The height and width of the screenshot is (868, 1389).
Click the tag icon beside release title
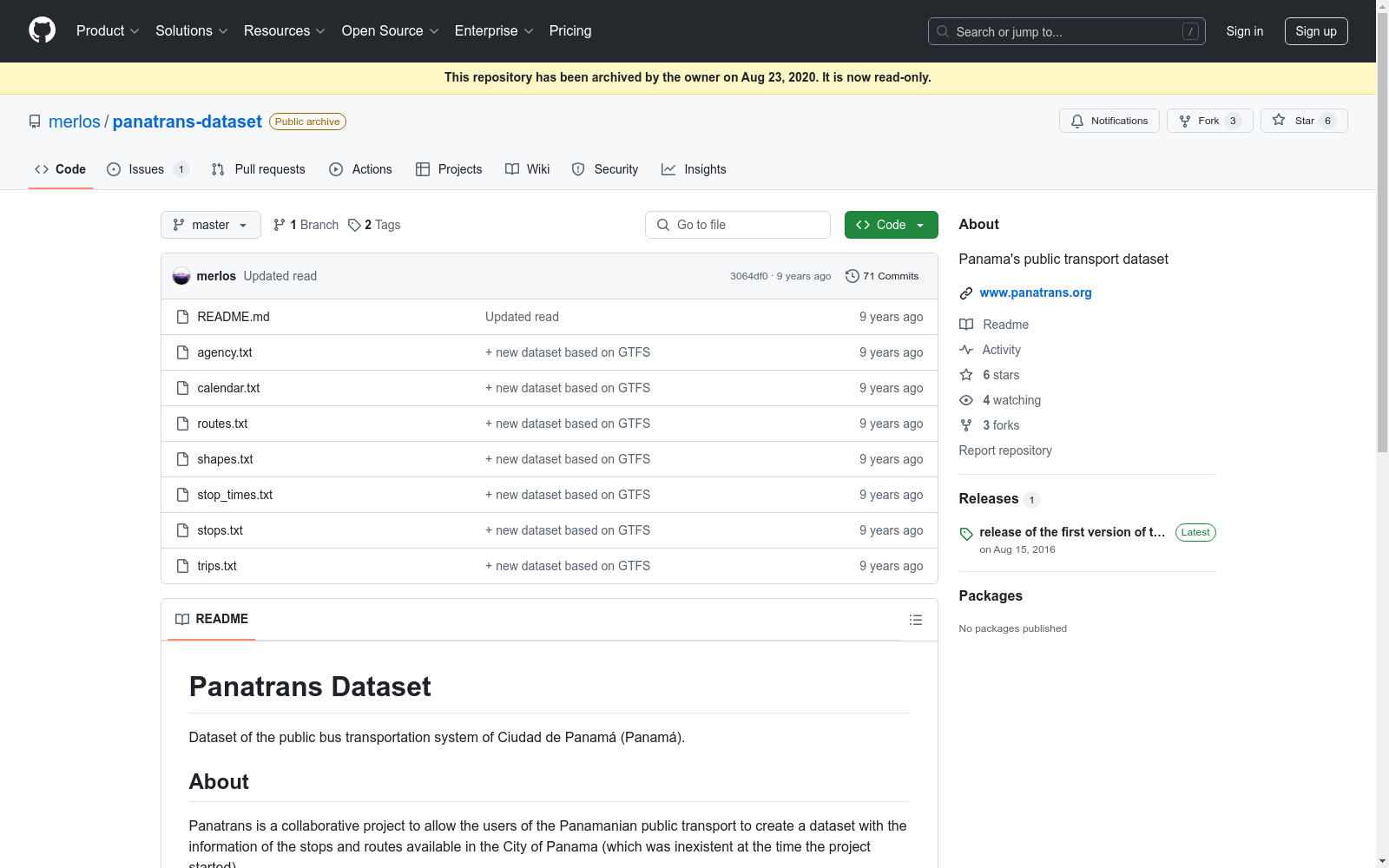966,534
